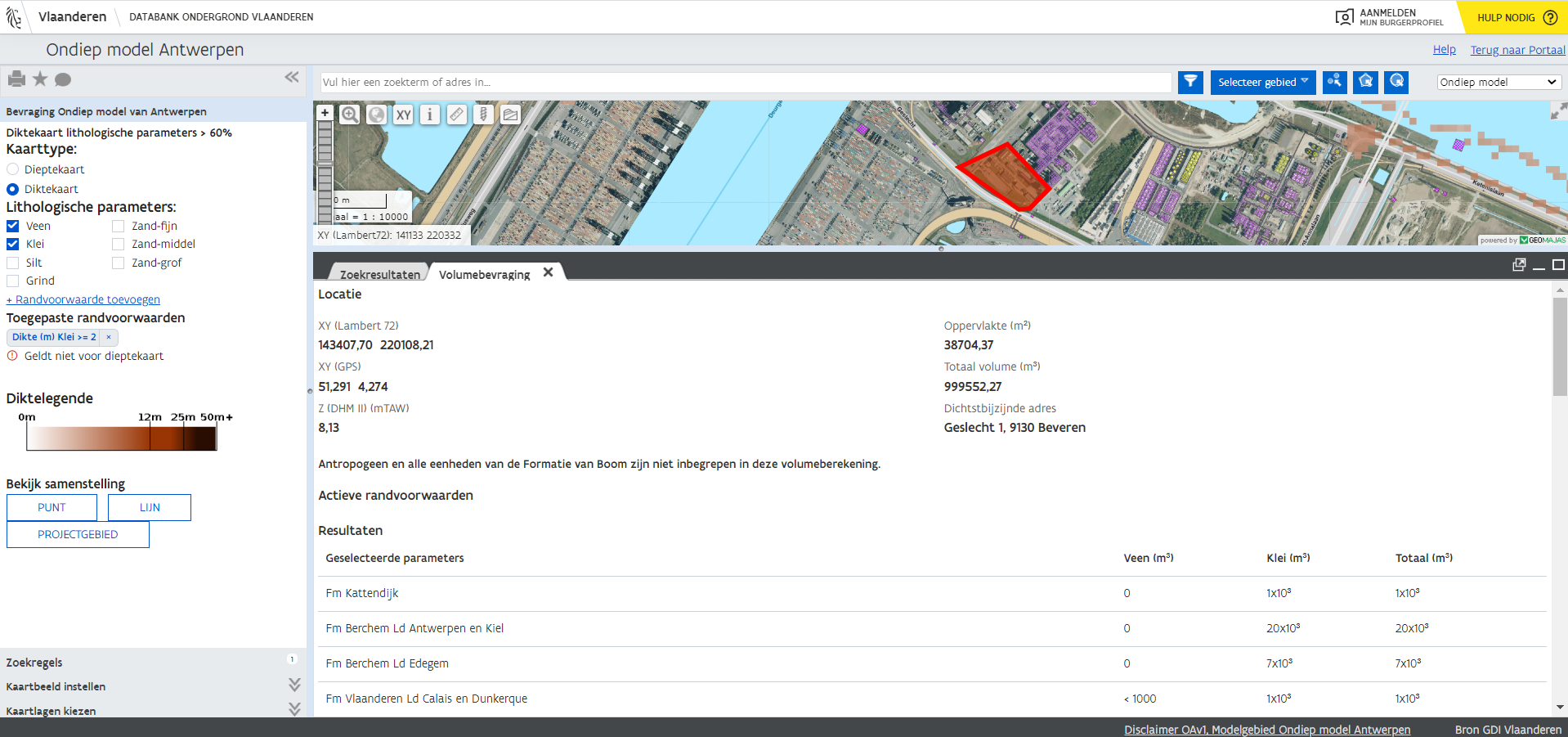Image resolution: width=1568 pixels, height=737 pixels.
Task: Click the blue filter funnel button
Action: click(1190, 82)
